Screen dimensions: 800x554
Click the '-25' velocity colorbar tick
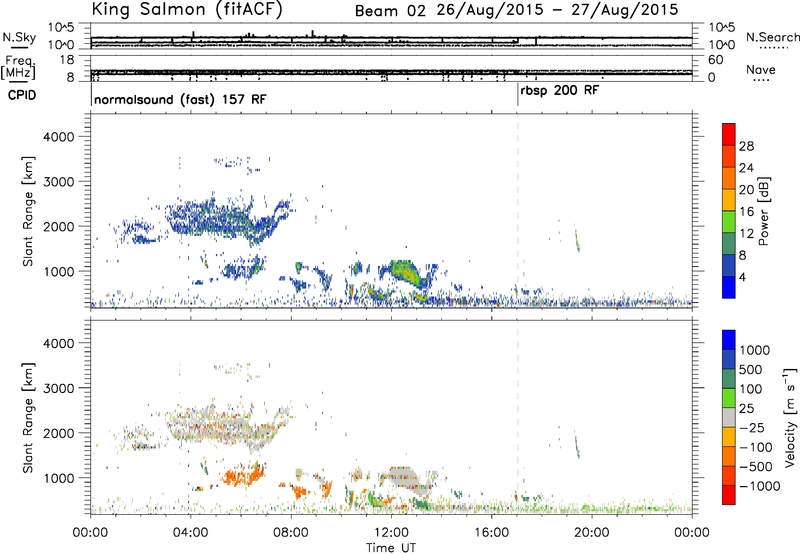pyautogui.click(x=752, y=427)
